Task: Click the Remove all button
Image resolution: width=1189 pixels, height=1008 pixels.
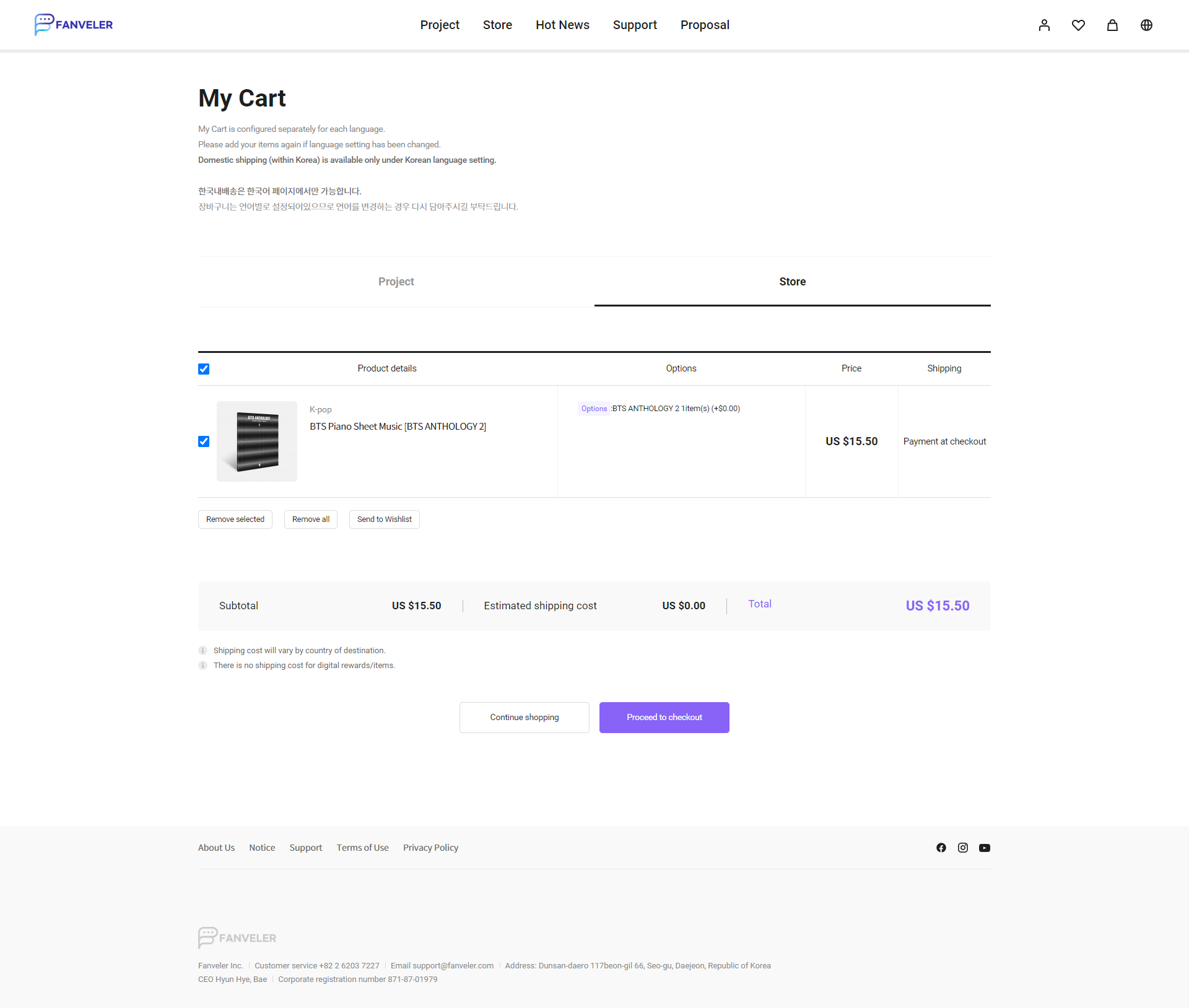Action: tap(311, 519)
